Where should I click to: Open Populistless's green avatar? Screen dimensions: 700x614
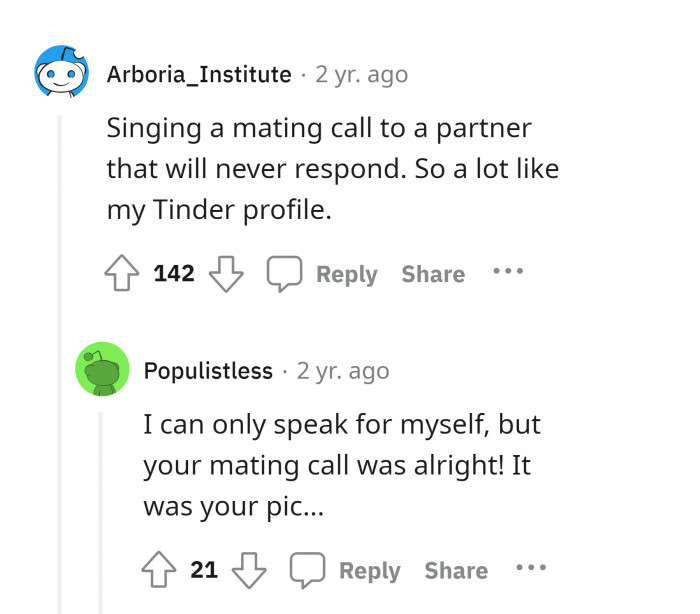tap(102, 369)
